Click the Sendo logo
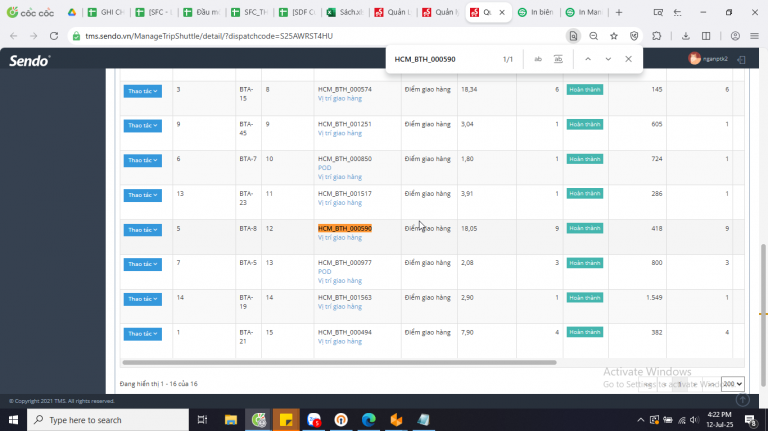 coord(29,61)
